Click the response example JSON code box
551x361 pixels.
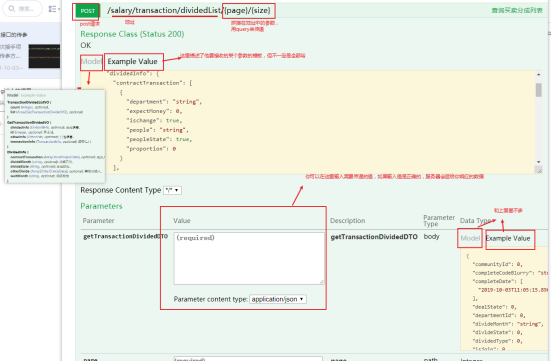click(x=307, y=122)
